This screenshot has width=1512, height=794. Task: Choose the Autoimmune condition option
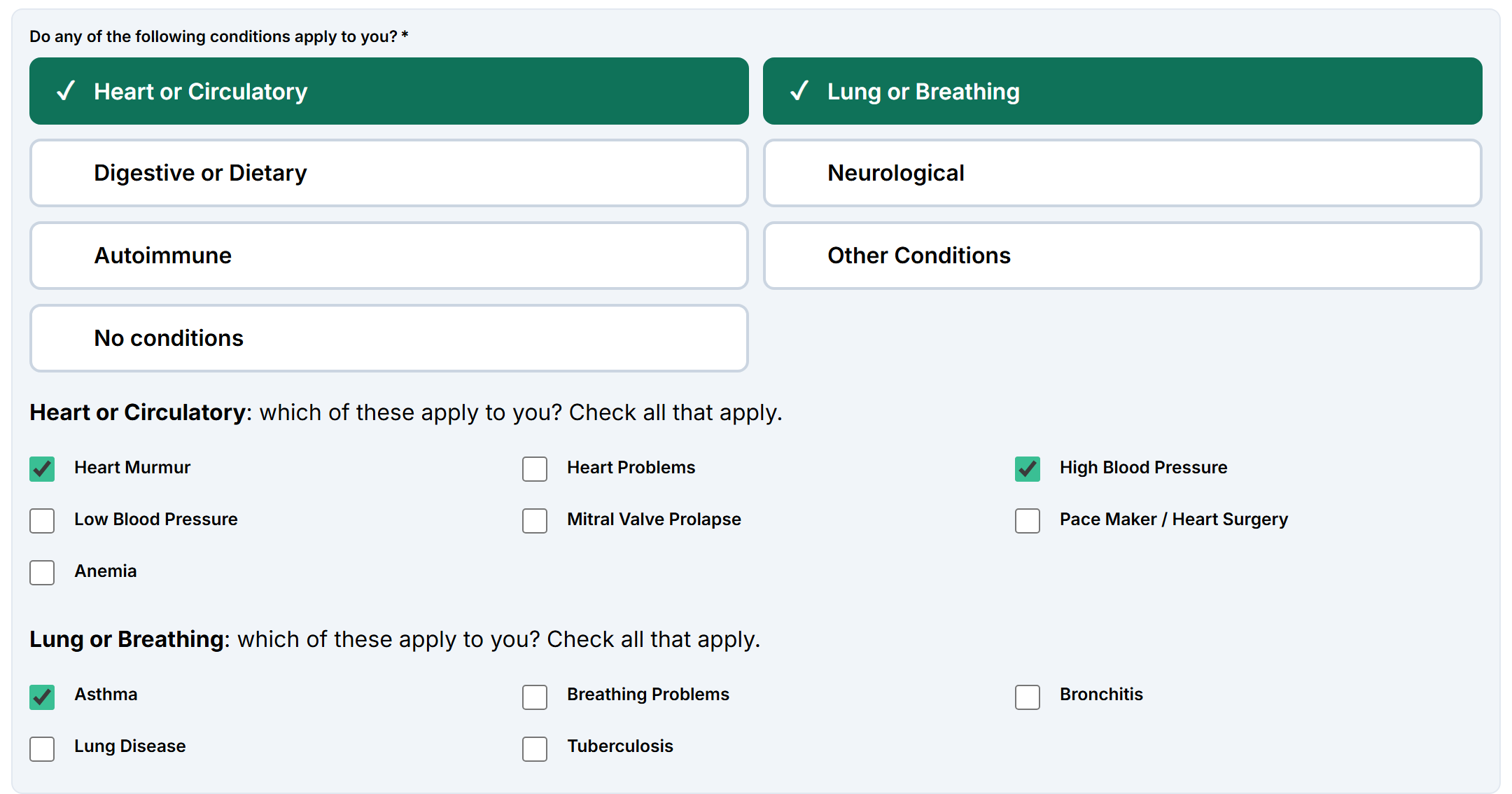click(388, 256)
